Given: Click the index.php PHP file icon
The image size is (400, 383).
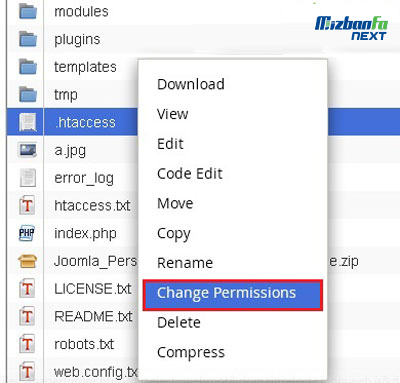Looking at the screenshot, I should point(27,233).
